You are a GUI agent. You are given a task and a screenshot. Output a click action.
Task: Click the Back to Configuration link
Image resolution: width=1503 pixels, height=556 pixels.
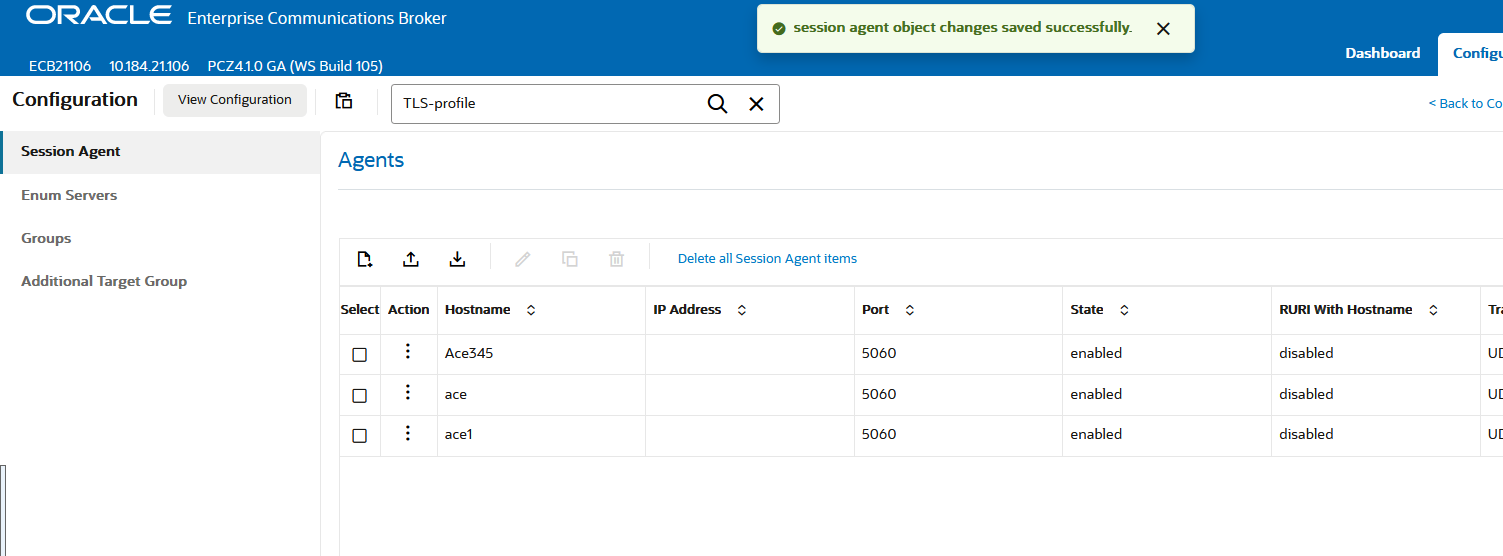[1465, 104]
